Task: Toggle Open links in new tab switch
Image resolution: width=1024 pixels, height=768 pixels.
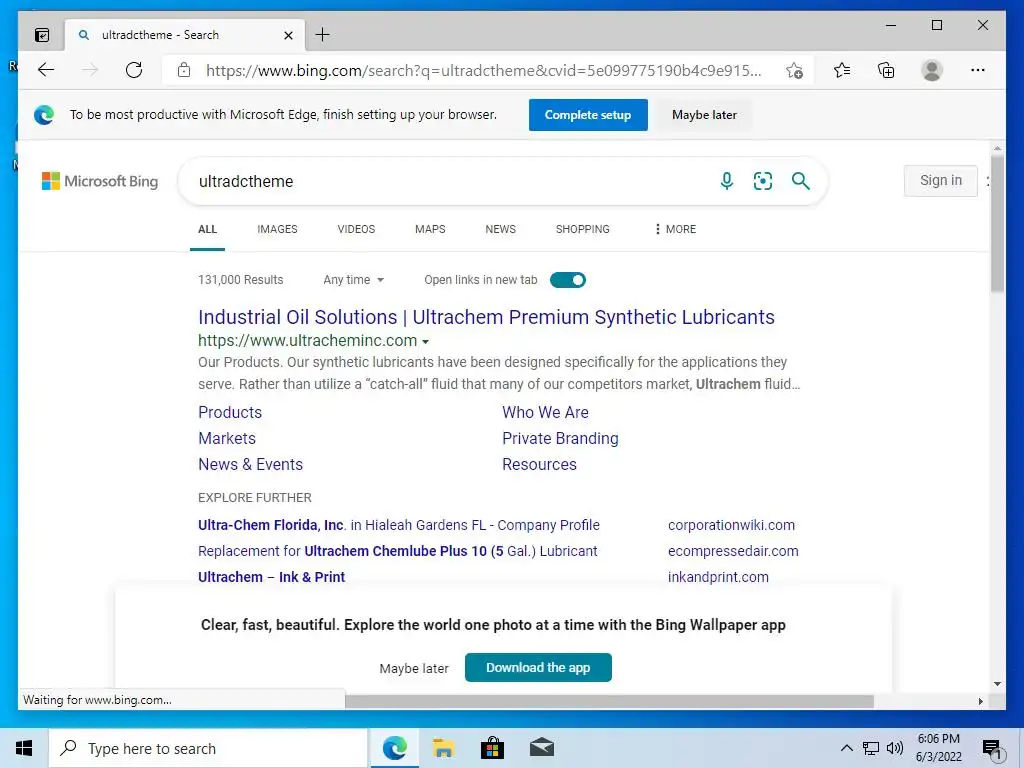Action: click(568, 280)
